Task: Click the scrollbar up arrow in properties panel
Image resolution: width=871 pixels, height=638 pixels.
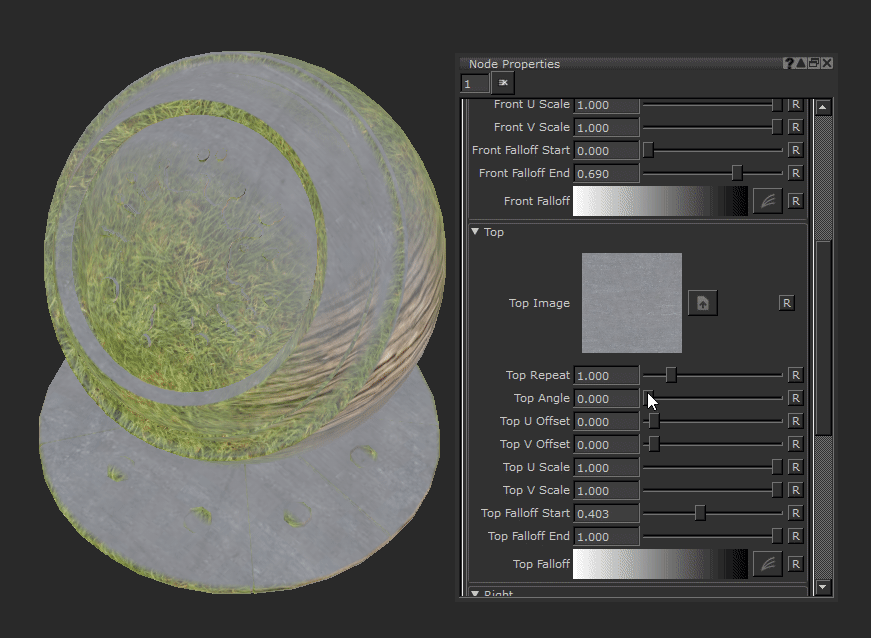Action: [823, 107]
